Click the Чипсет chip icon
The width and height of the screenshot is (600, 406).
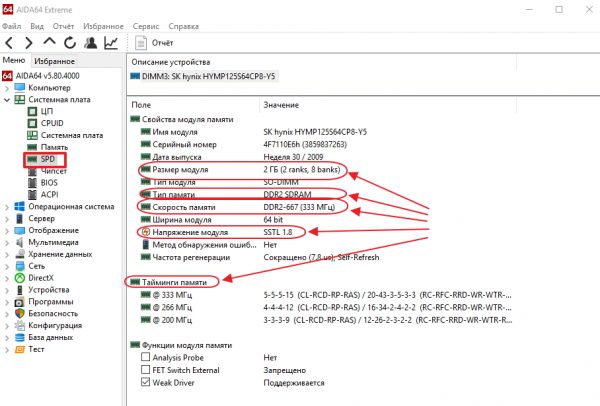point(33,171)
